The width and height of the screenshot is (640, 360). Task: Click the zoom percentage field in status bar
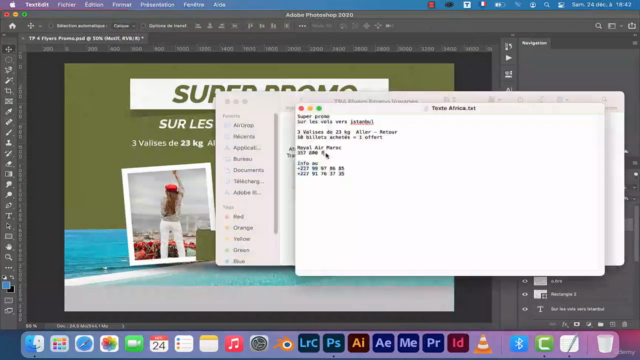[x=32, y=326]
